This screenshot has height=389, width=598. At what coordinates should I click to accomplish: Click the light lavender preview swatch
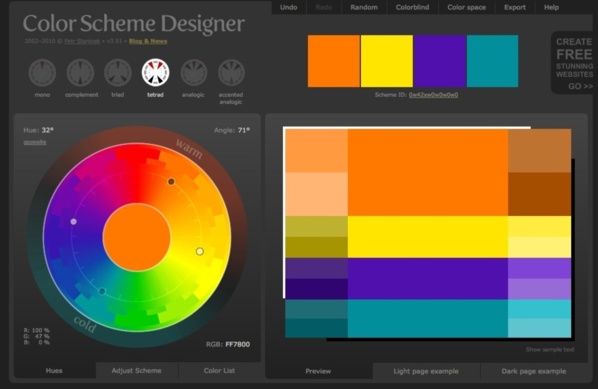[x=539, y=289]
